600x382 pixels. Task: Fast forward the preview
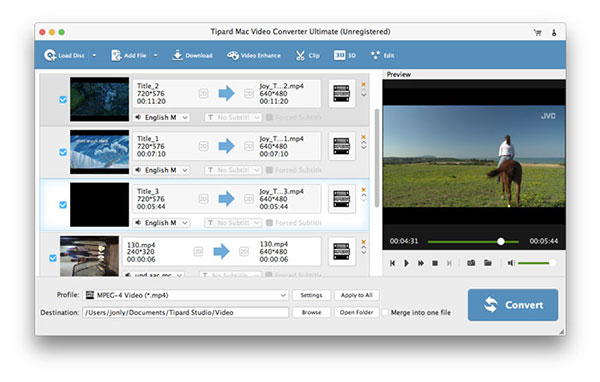tap(421, 263)
